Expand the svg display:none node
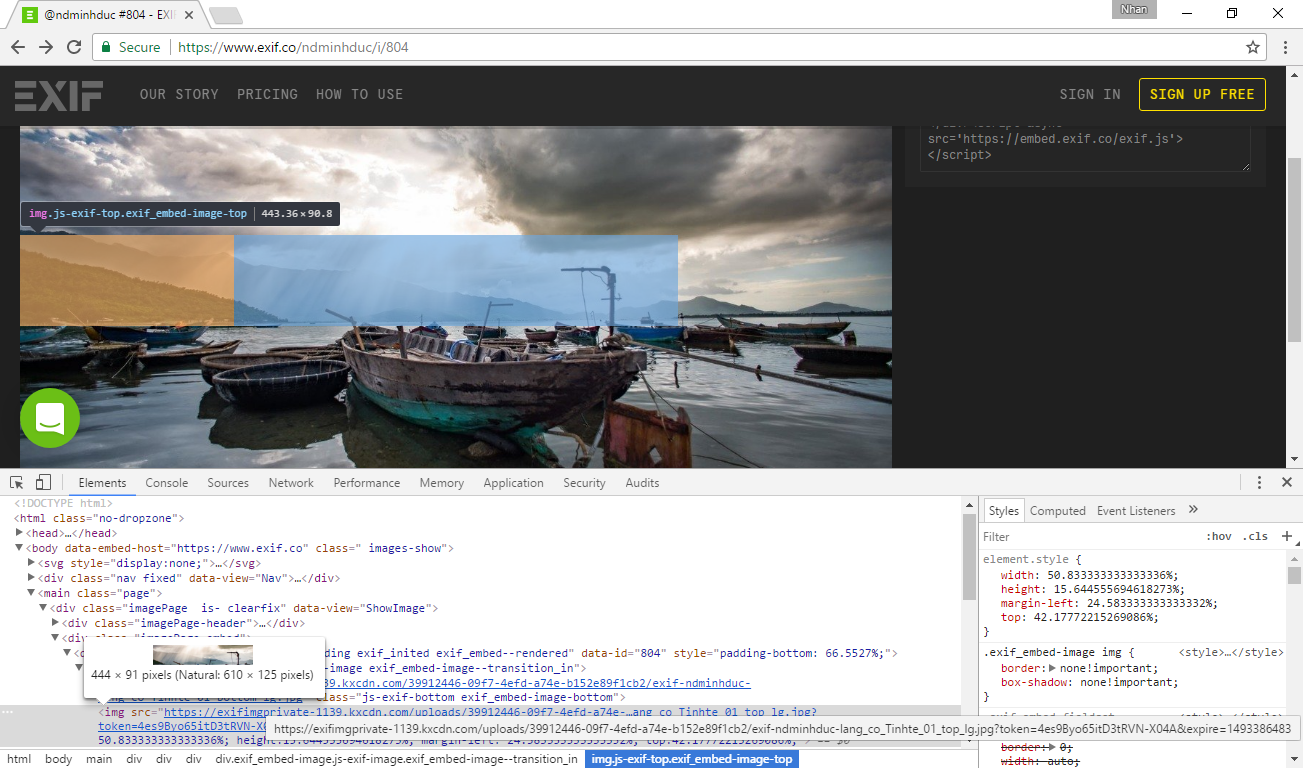This screenshot has width=1303, height=768. coord(31,563)
